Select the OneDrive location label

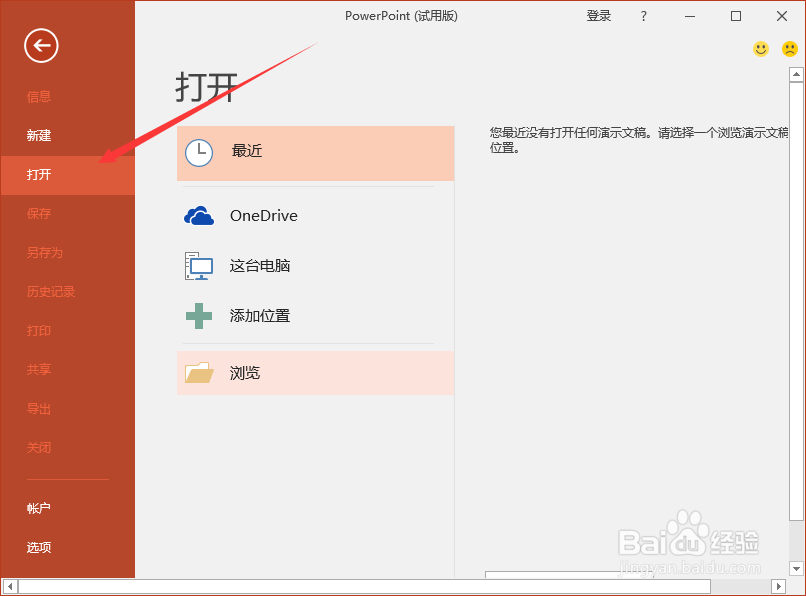pos(264,216)
